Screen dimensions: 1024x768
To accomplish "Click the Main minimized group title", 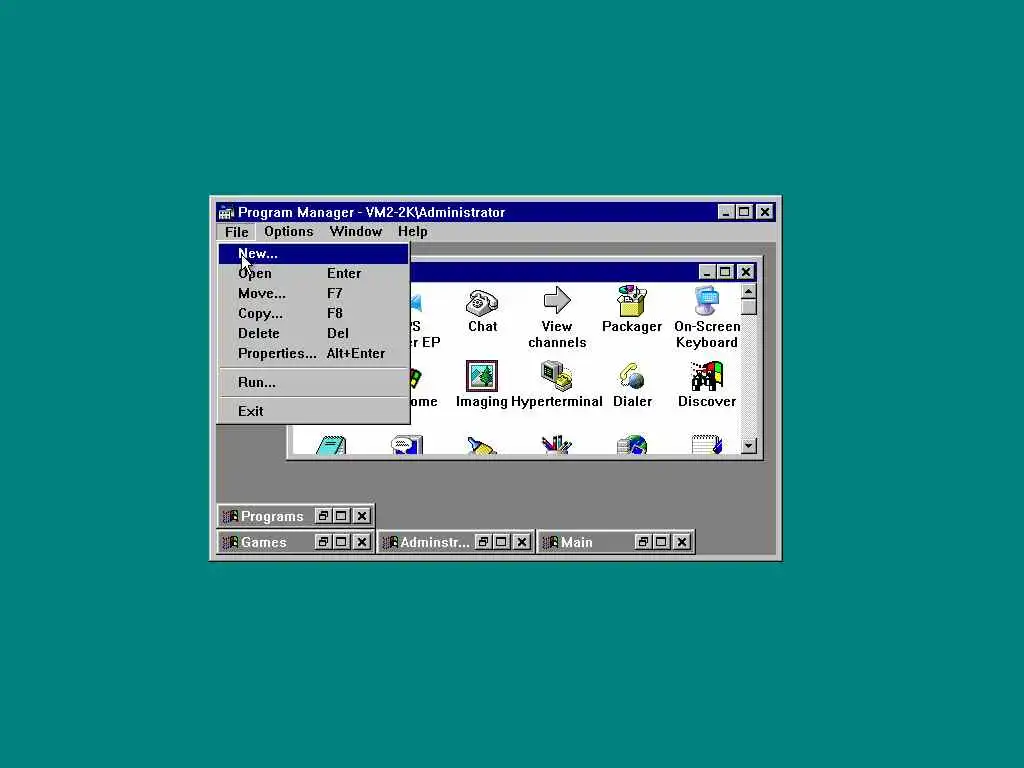I will click(577, 543).
